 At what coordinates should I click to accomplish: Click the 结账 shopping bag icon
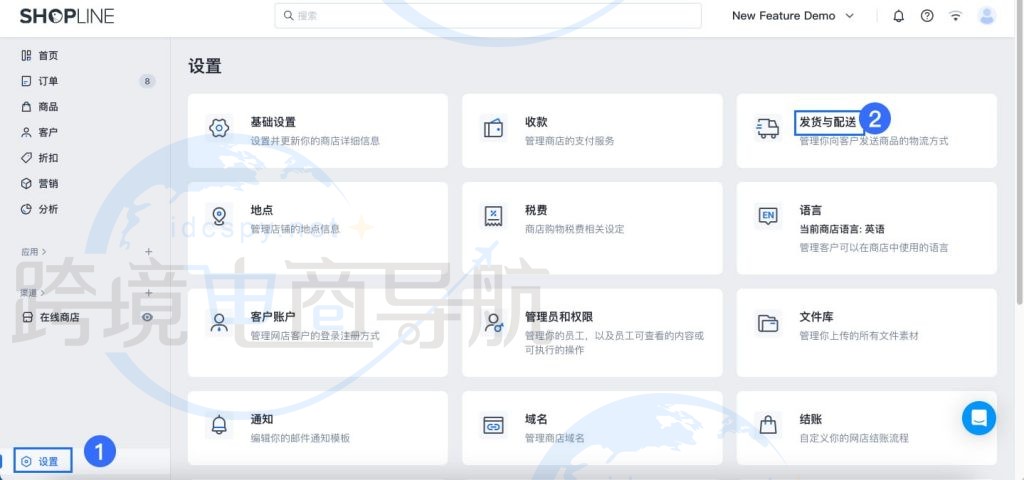[768, 424]
